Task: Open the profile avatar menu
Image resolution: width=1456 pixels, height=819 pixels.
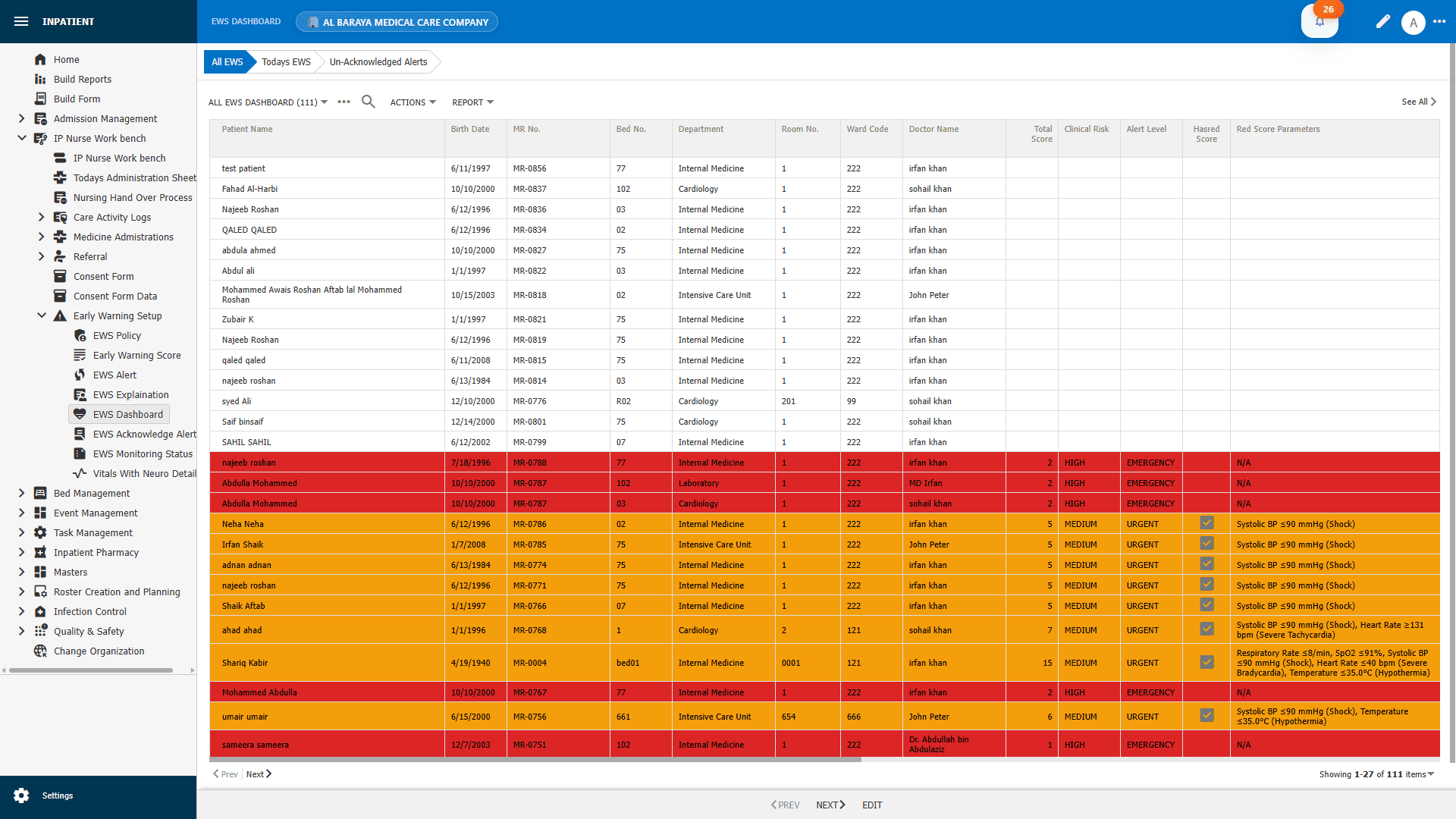Action: point(1414,22)
